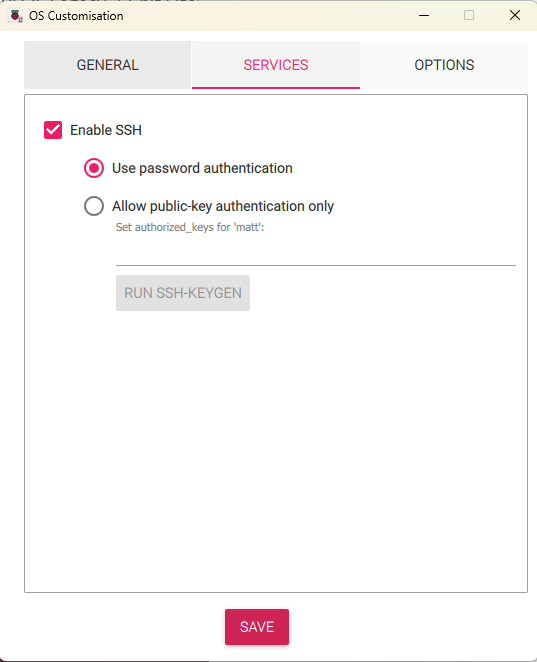537x662 pixels.
Task: Close the OS Customisation window
Action: point(515,15)
